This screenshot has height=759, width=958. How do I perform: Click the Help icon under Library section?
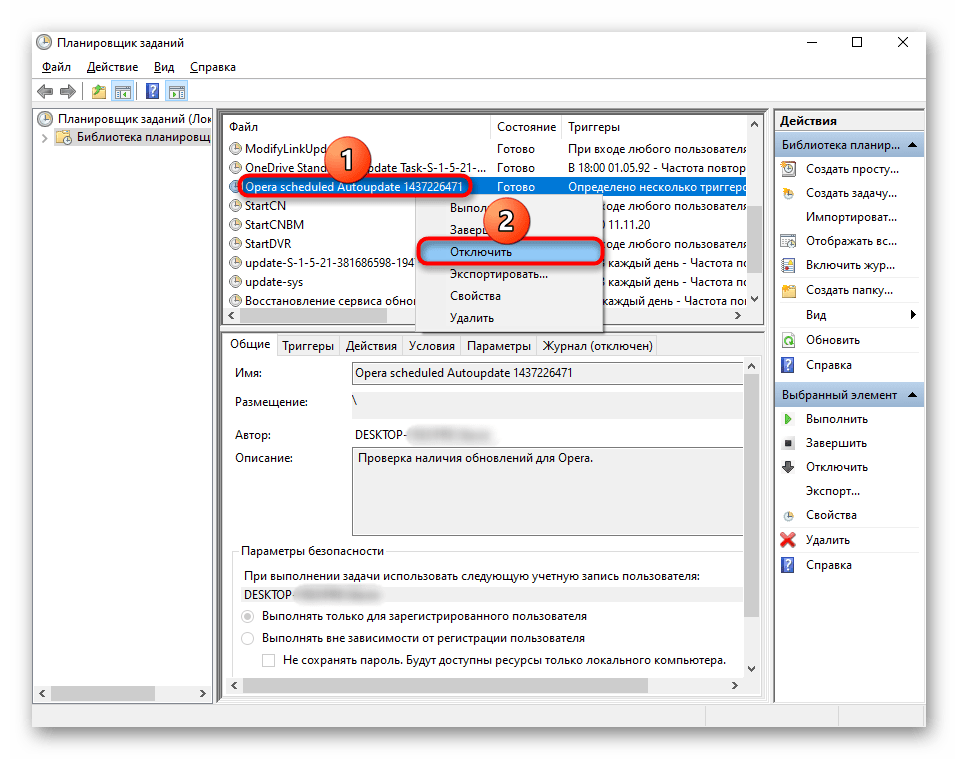pyautogui.click(x=788, y=365)
